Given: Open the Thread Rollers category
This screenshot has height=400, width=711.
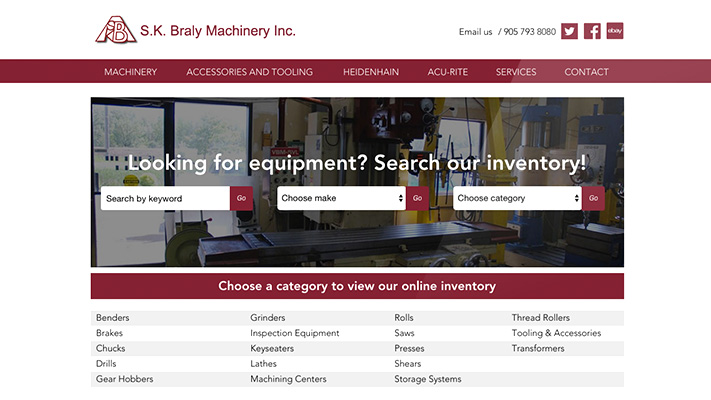Looking at the screenshot, I should coord(541,318).
